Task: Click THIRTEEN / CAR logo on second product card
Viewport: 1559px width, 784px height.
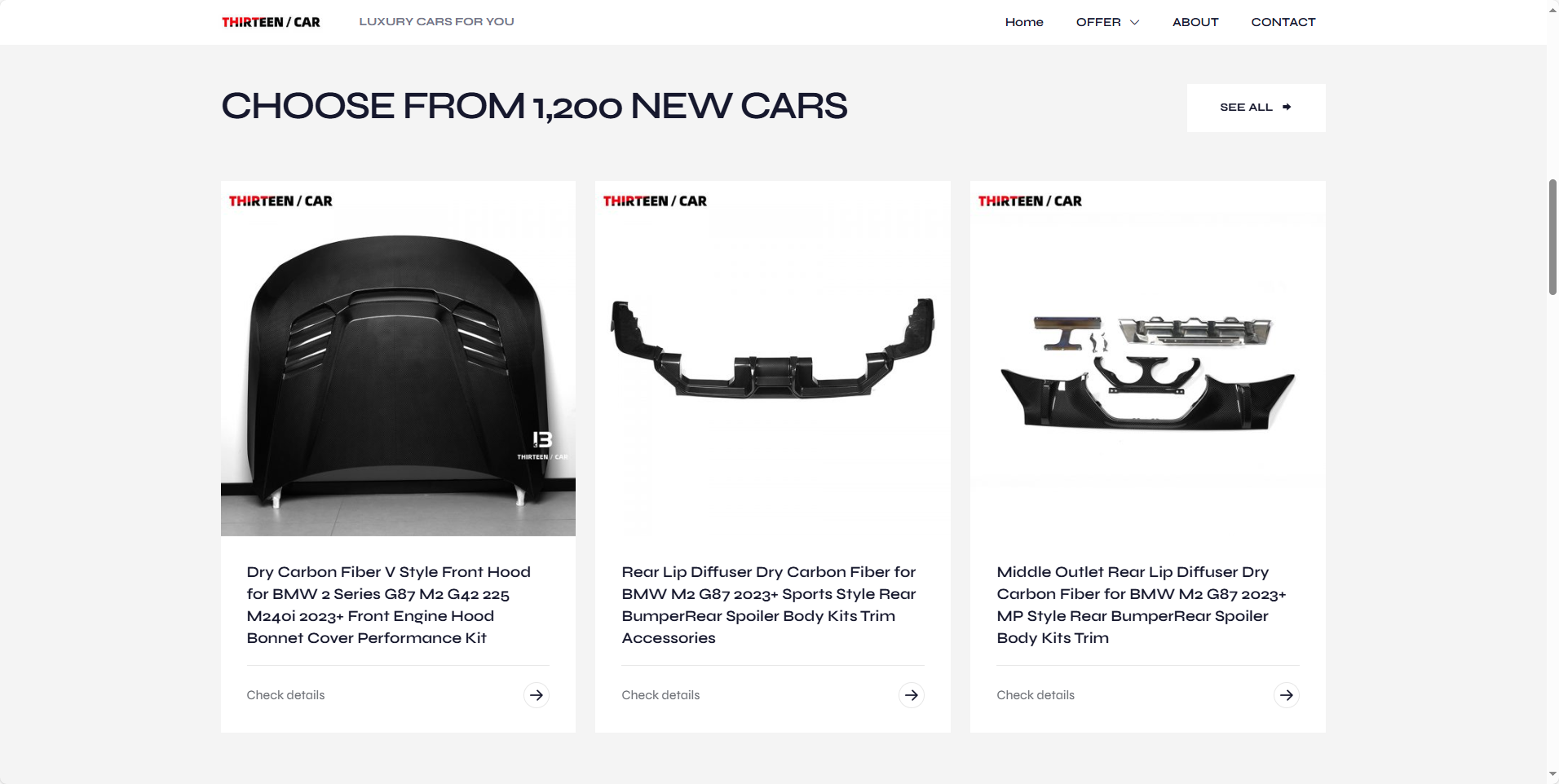Action: (x=655, y=200)
